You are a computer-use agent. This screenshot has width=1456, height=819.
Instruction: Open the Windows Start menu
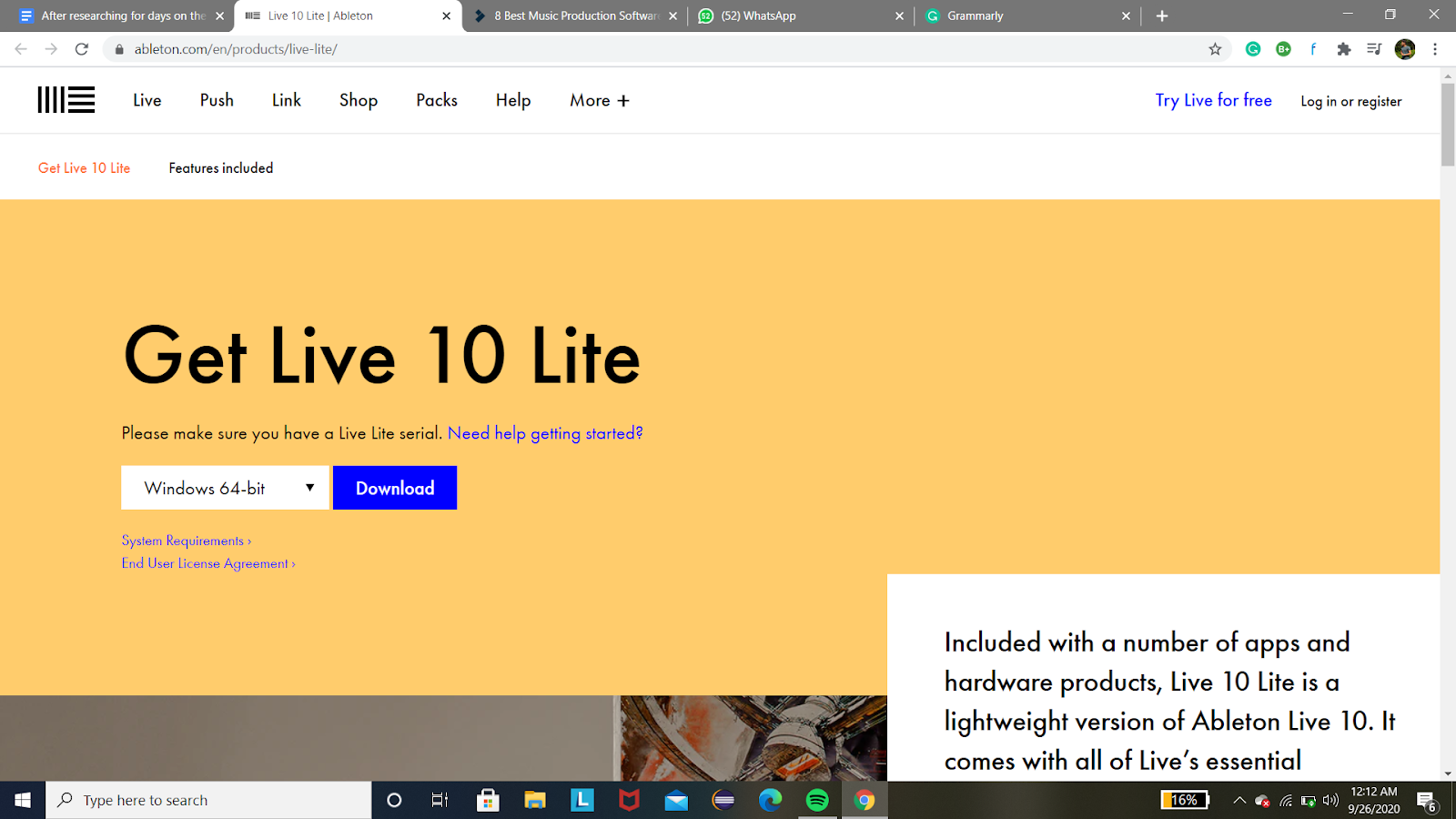coord(23,800)
